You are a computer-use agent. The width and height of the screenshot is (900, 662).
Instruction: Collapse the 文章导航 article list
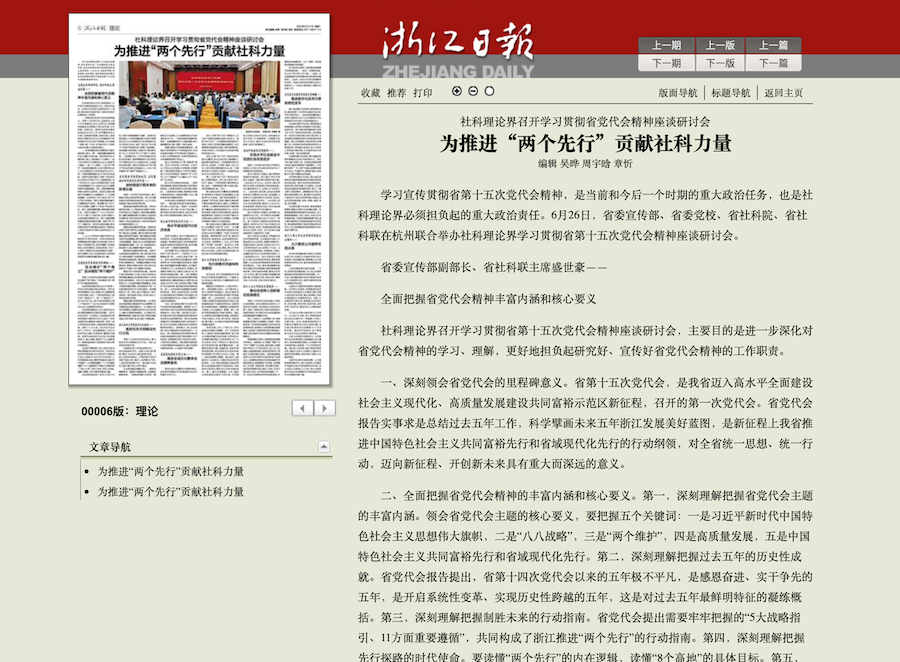(324, 447)
